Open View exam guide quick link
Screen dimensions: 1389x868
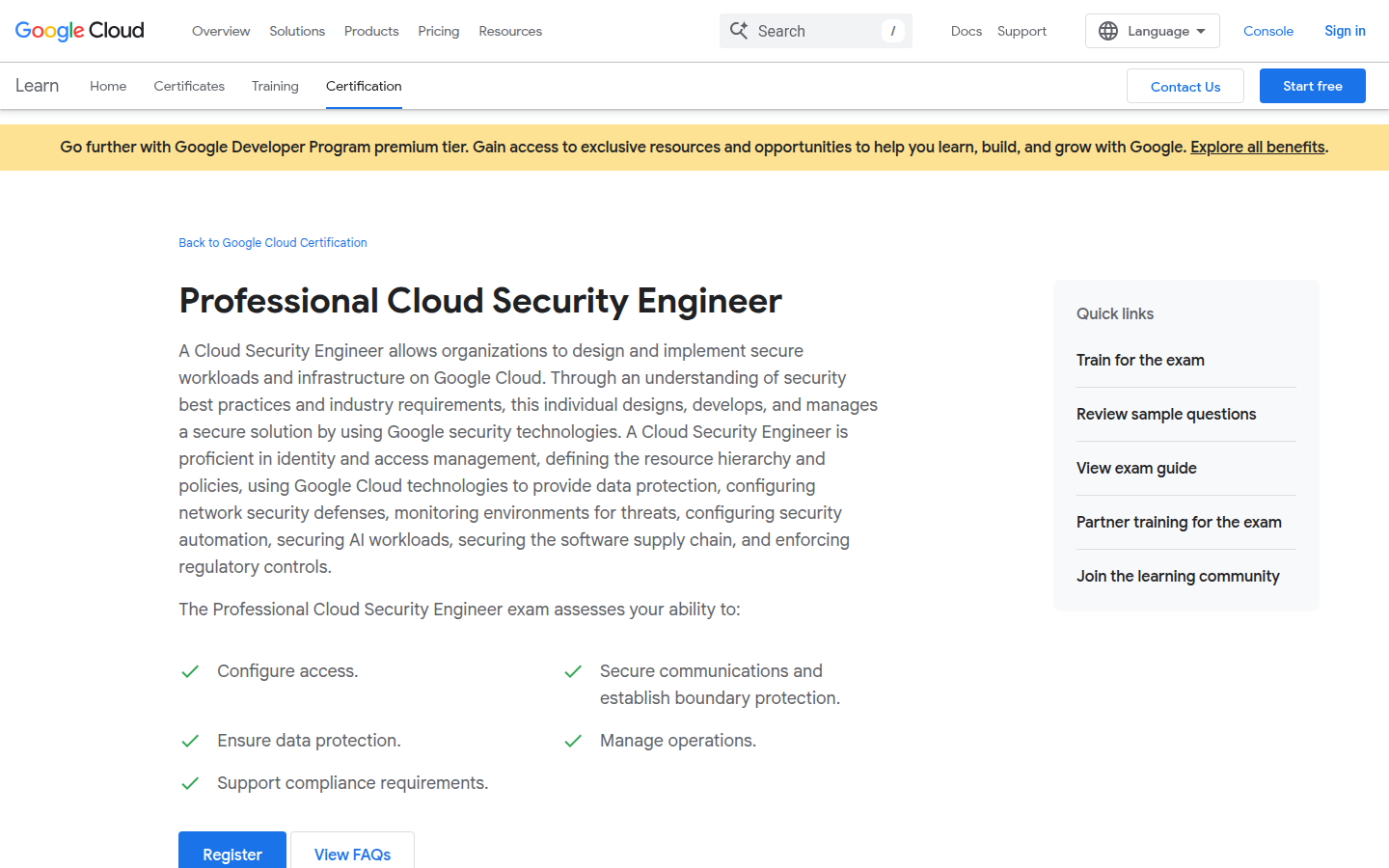click(x=1136, y=468)
